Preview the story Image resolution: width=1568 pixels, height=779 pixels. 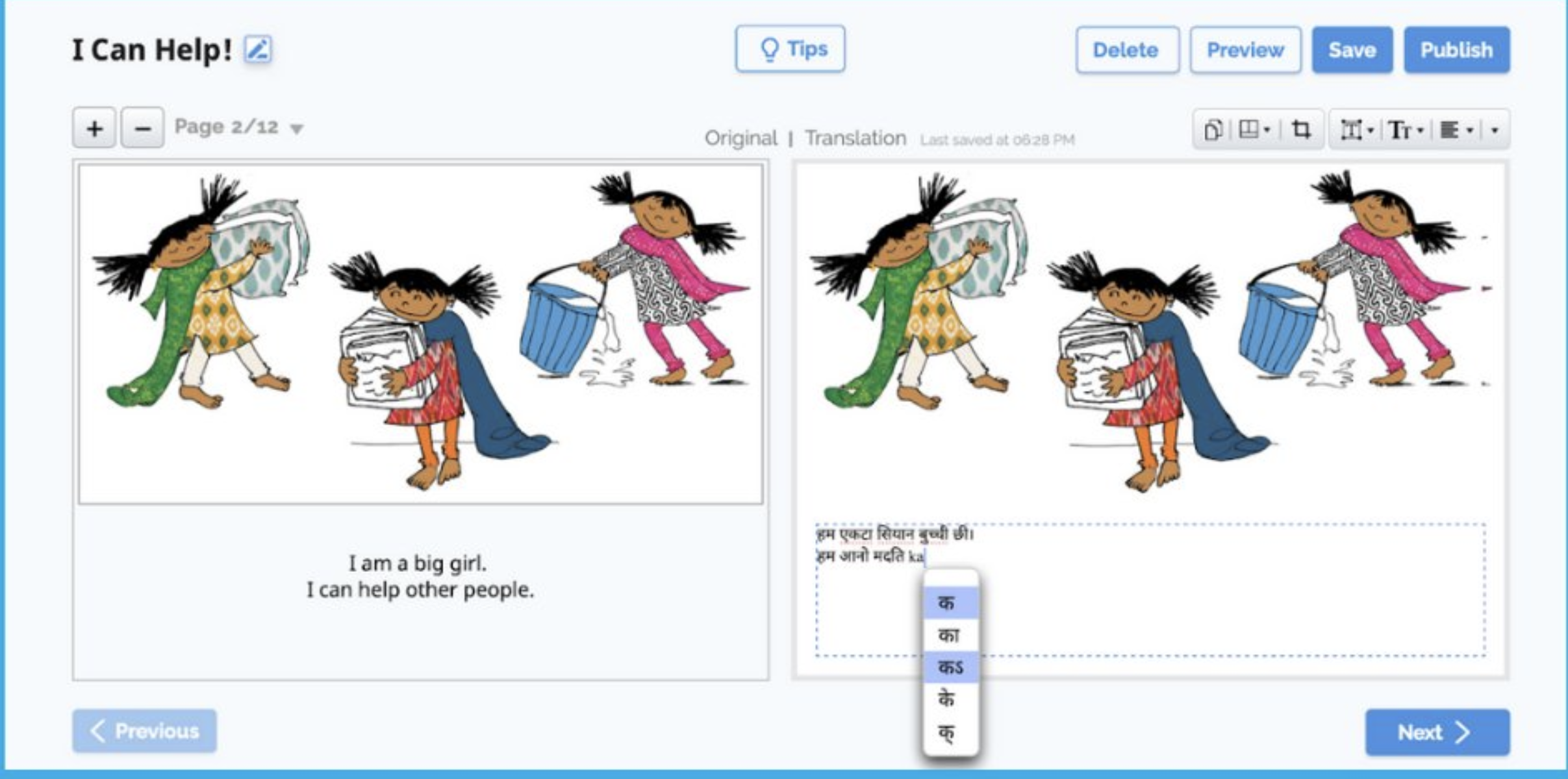tap(1245, 50)
